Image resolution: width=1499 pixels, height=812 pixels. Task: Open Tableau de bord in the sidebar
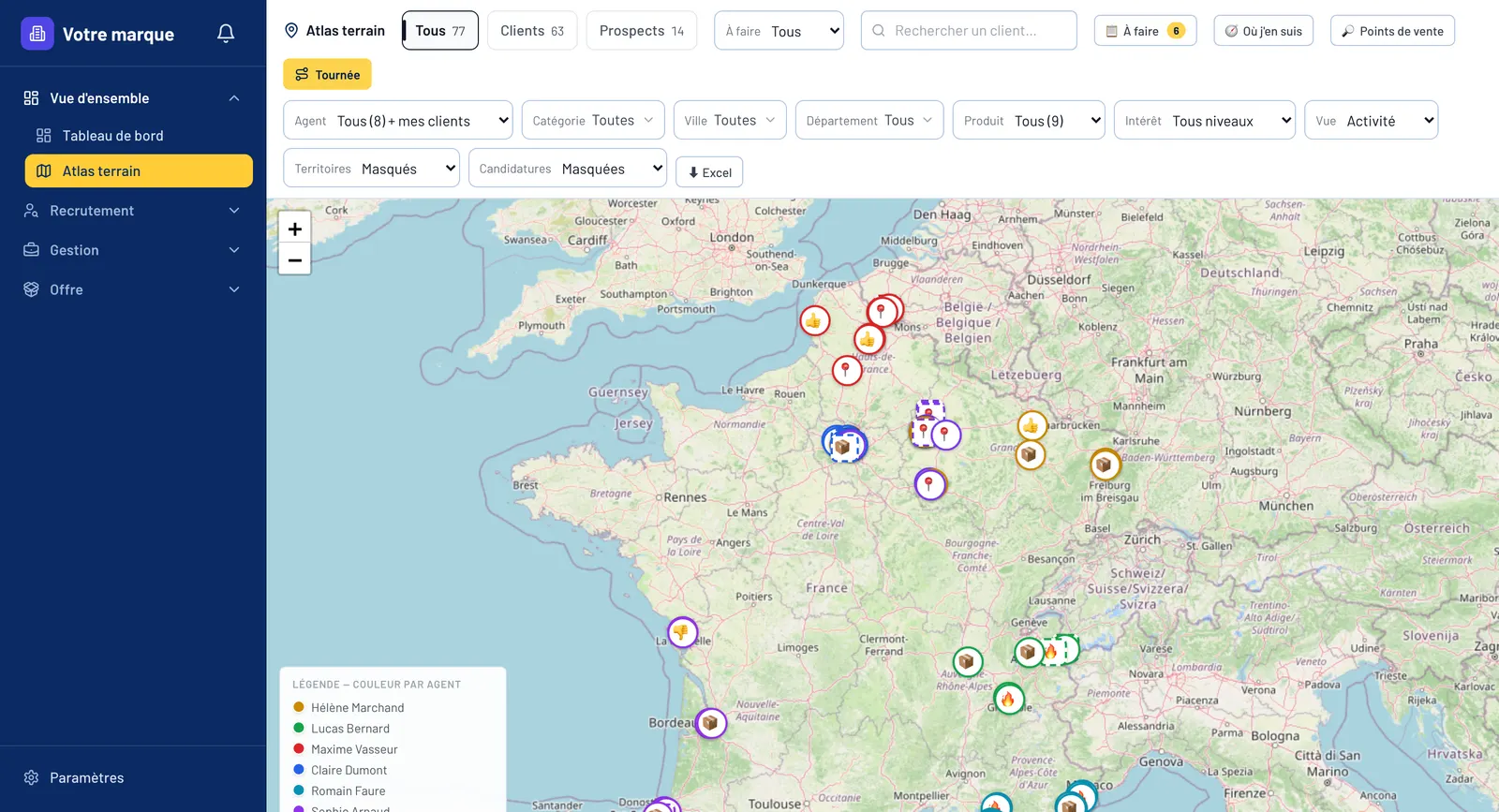point(139,136)
